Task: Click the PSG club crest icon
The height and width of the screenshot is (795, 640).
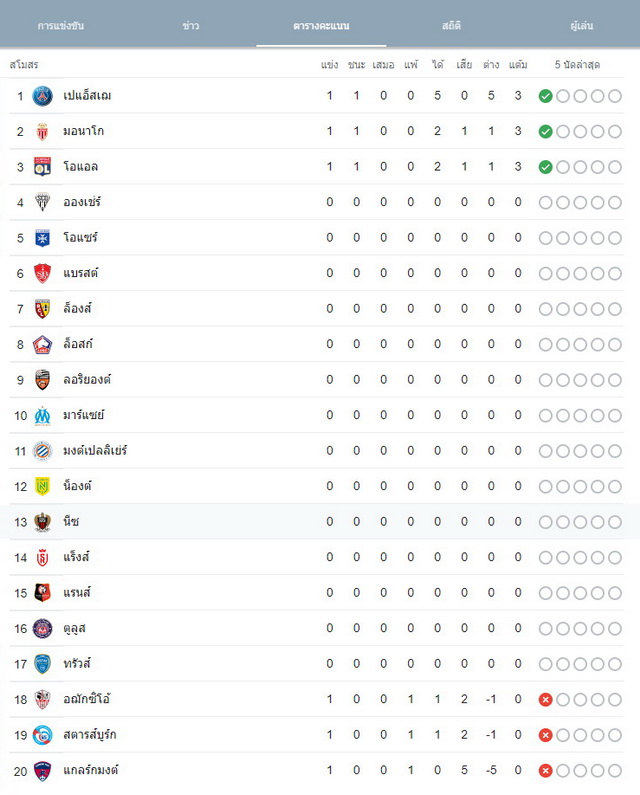Action: [x=43, y=96]
